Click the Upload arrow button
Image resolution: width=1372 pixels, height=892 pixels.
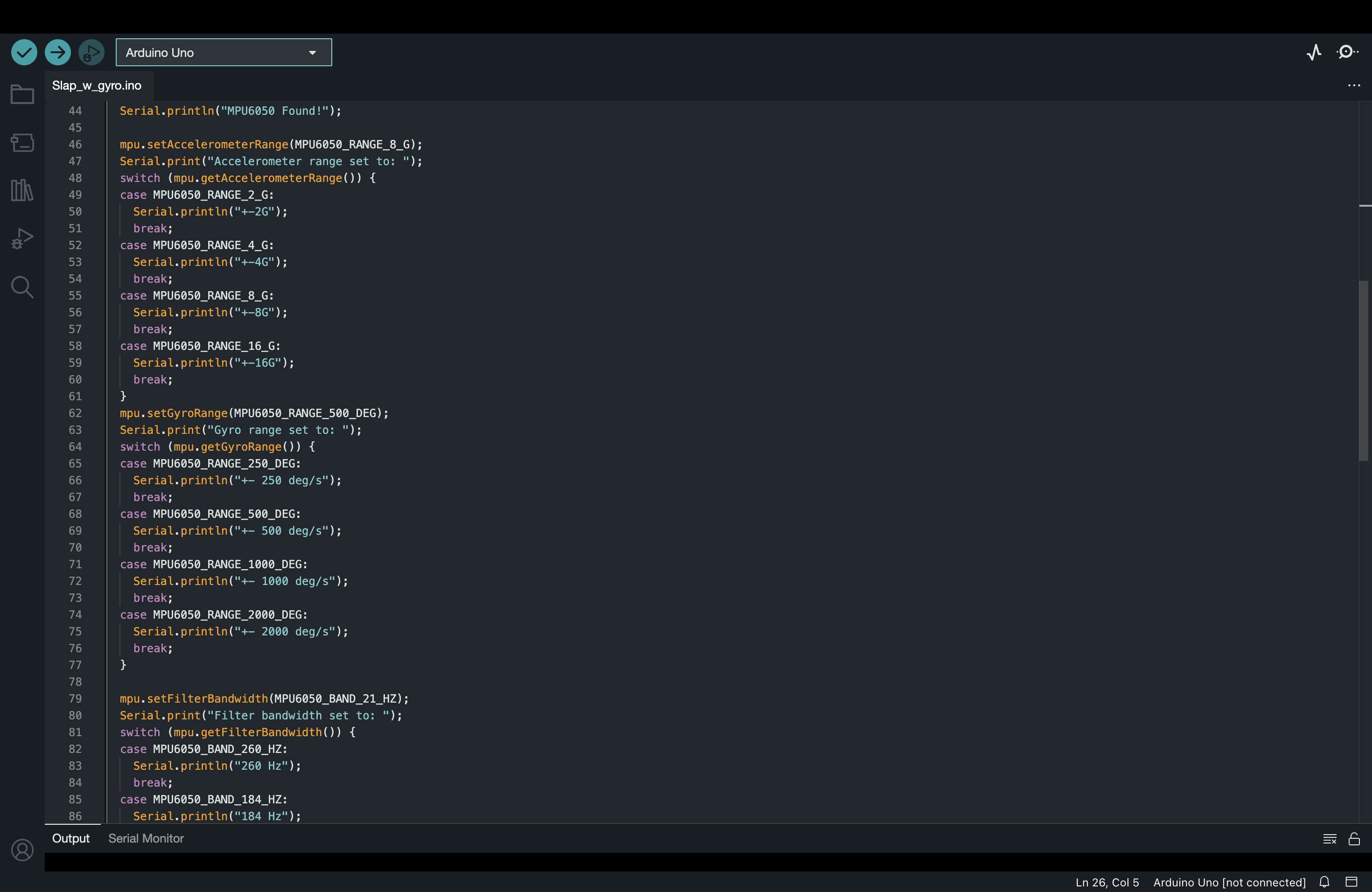tap(58, 52)
